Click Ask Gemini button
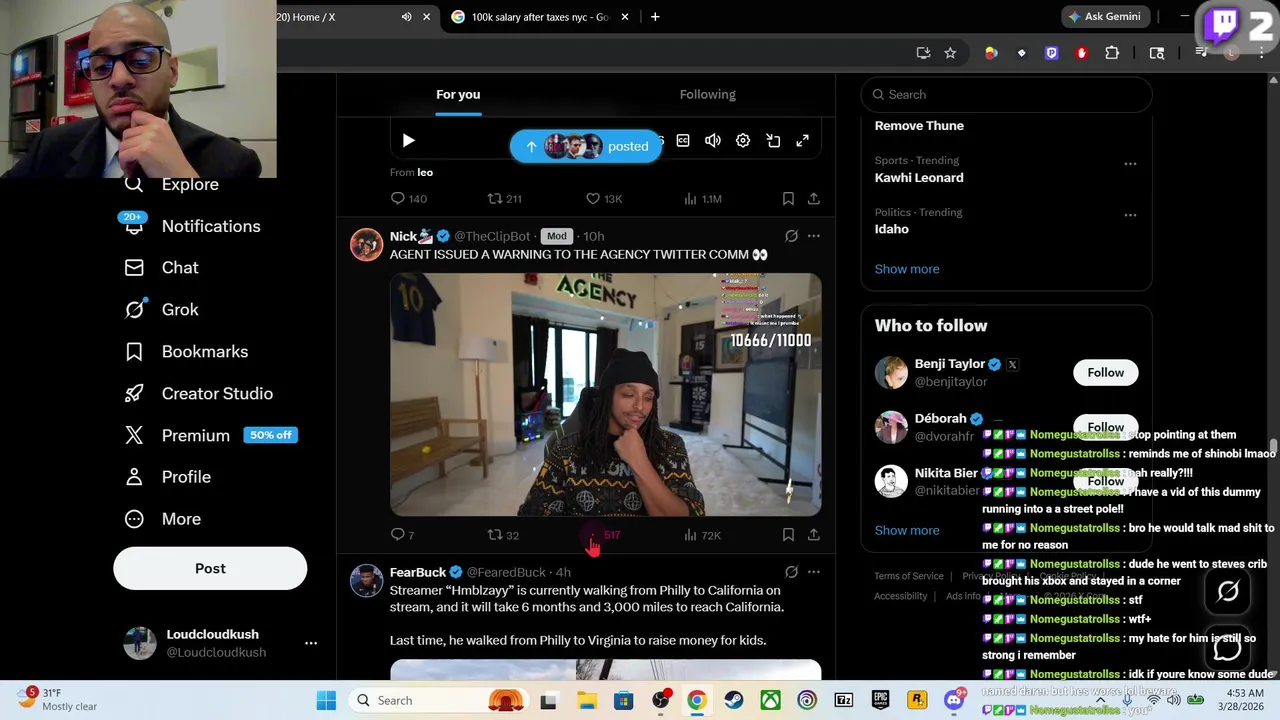Image resolution: width=1280 pixels, height=720 pixels. (x=1104, y=17)
